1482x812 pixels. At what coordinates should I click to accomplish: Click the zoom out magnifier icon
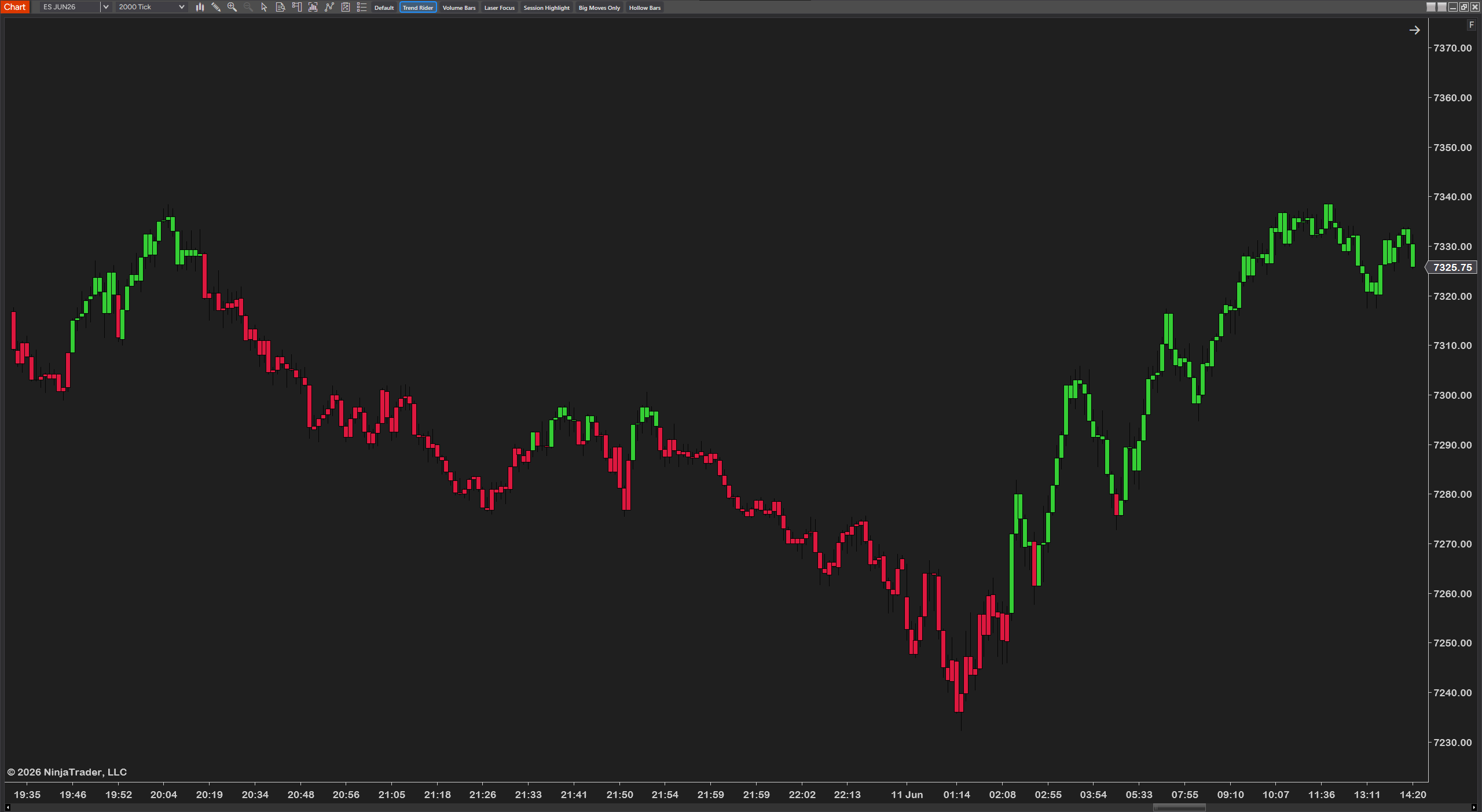[248, 8]
